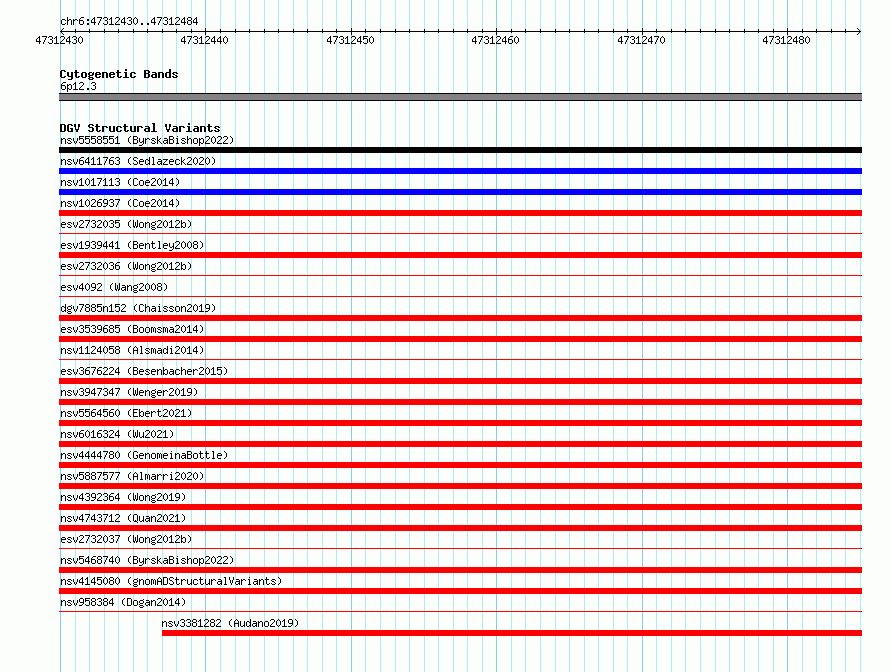
Task: Select the red nsv3947347 variant bar
Action: 460,402
